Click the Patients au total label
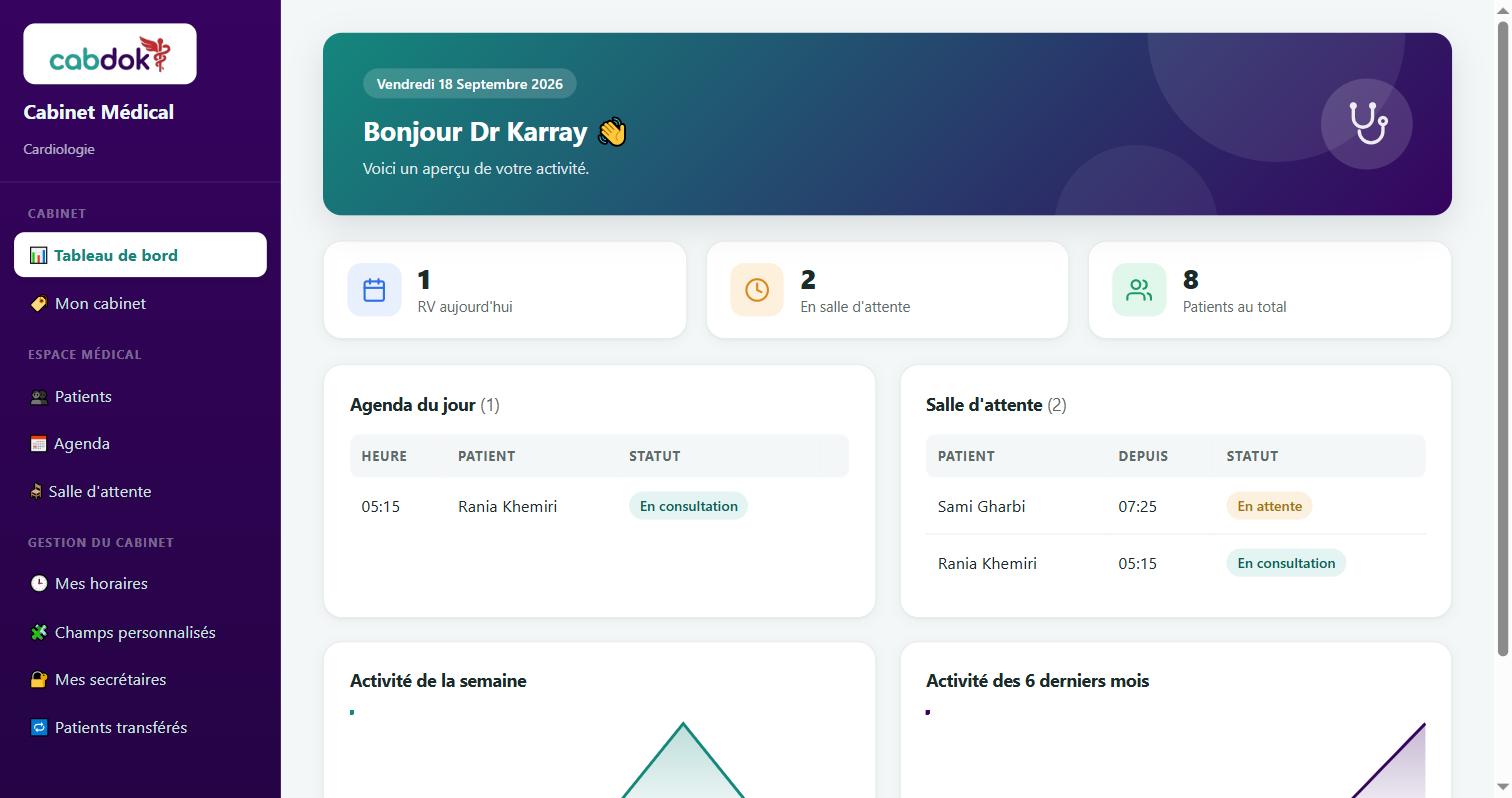Screen dimensions: 1512x798 pyautogui.click(x=1234, y=307)
